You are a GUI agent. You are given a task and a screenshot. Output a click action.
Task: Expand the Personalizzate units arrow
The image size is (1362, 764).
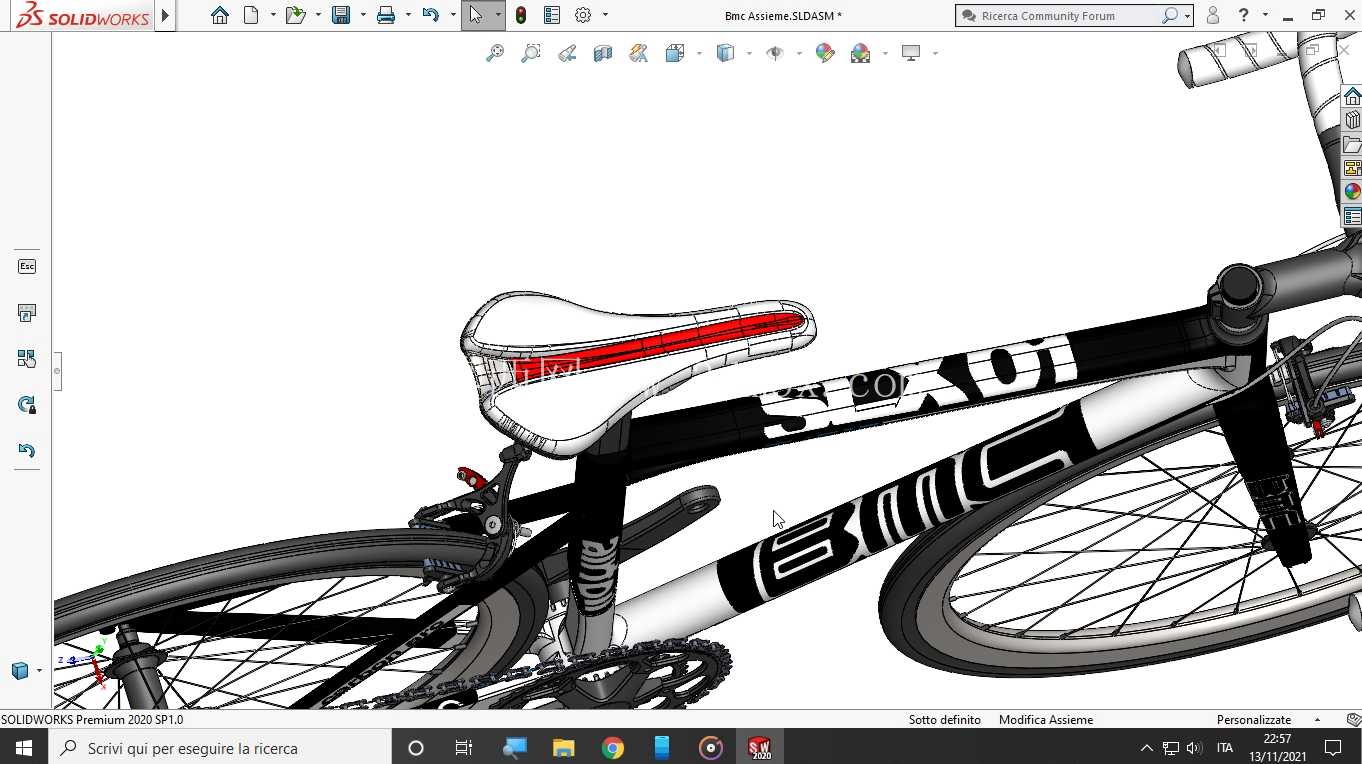[1317, 719]
